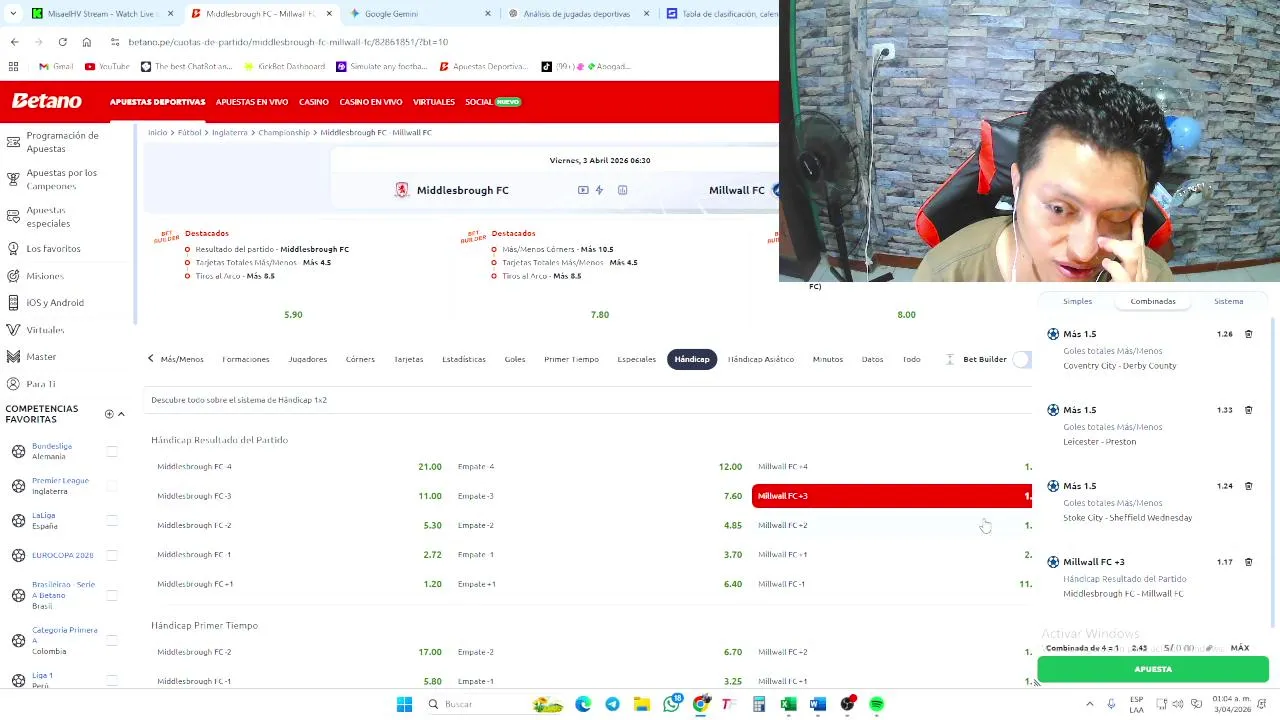This screenshot has width=1280, height=720.
Task: Remove Stoke City - Sheffield Wednesday bet trash icon
Action: coord(1248,486)
